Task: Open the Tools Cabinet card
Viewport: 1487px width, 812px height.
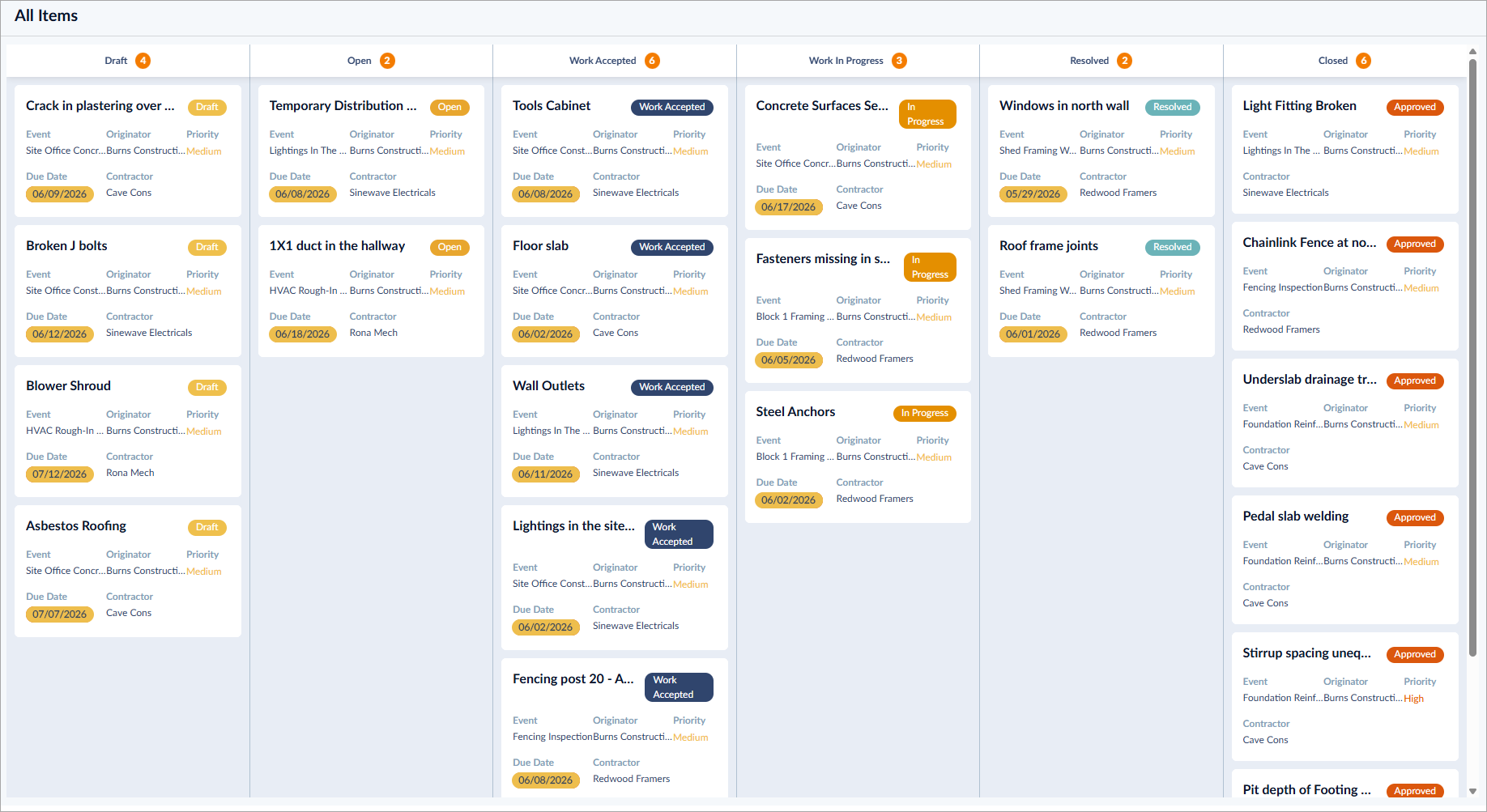Action: [615, 151]
